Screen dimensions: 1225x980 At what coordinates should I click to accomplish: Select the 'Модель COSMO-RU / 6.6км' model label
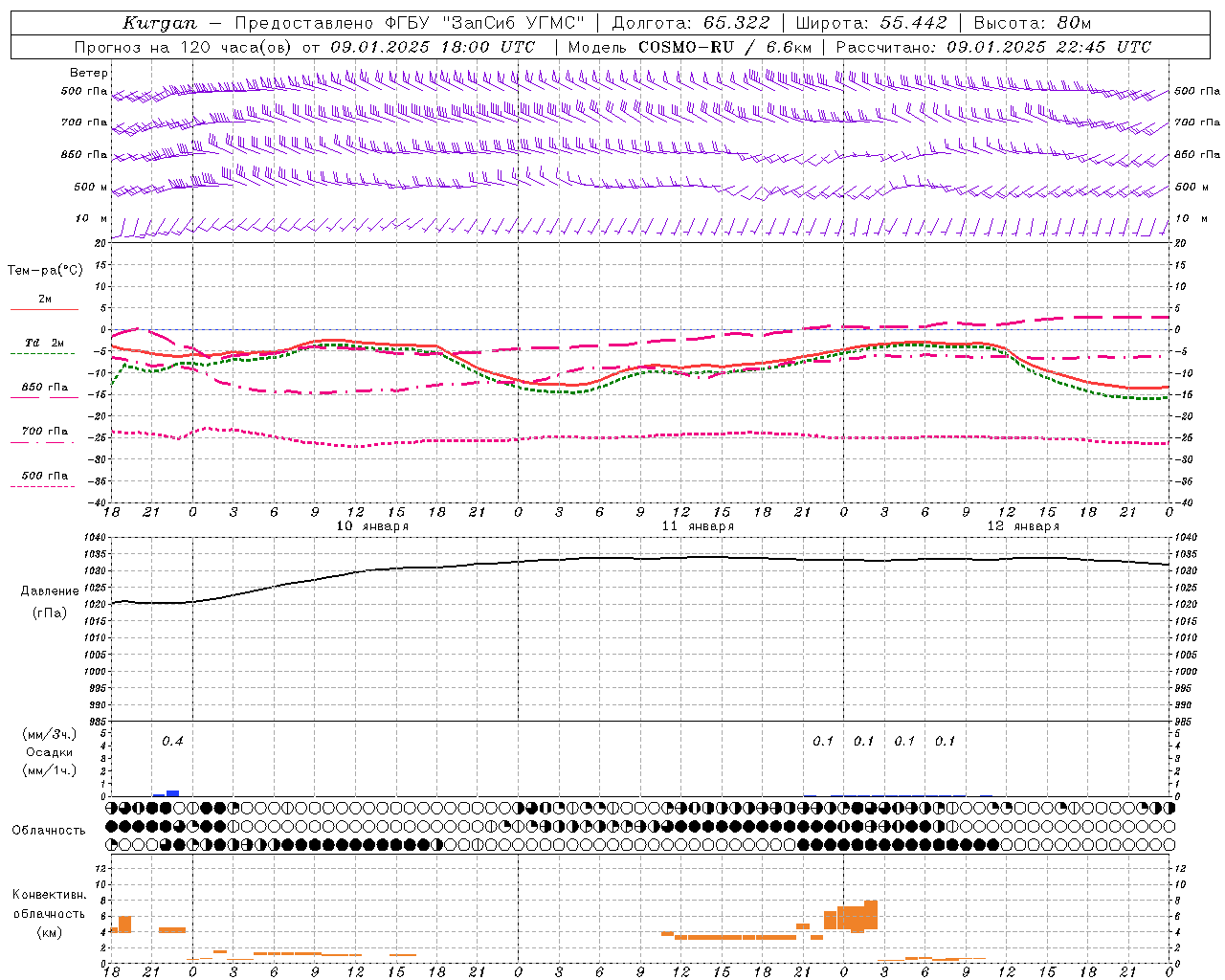pyautogui.click(x=690, y=47)
